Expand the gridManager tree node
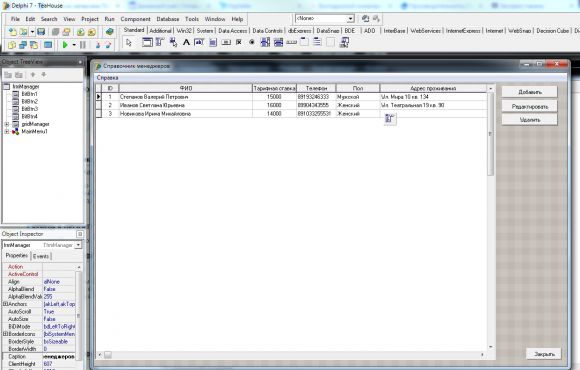The height and width of the screenshot is (370, 580). pos(7,124)
